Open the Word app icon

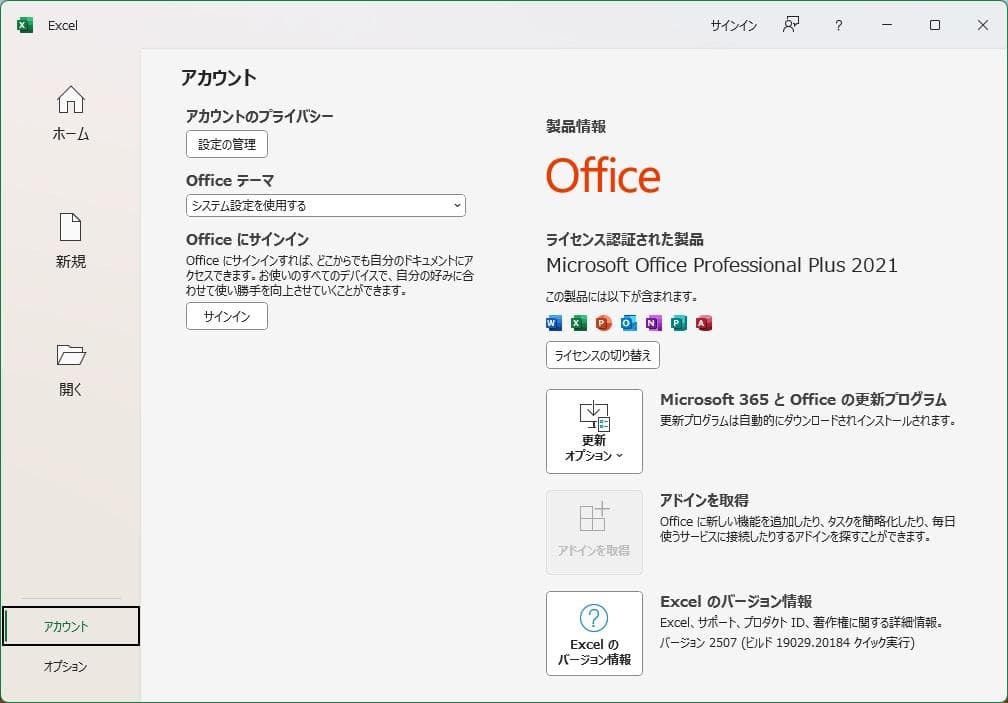pos(552,322)
